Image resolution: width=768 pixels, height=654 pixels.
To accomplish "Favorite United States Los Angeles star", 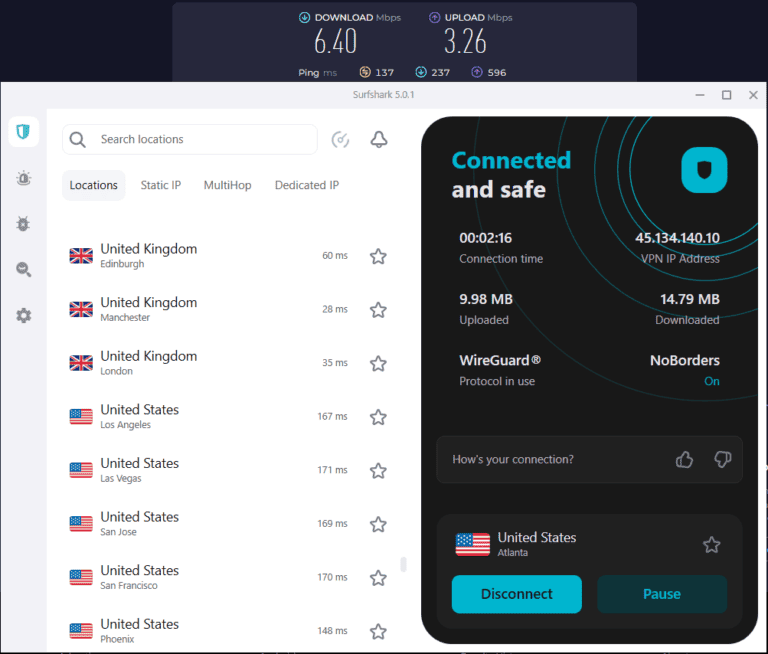I will click(378, 417).
